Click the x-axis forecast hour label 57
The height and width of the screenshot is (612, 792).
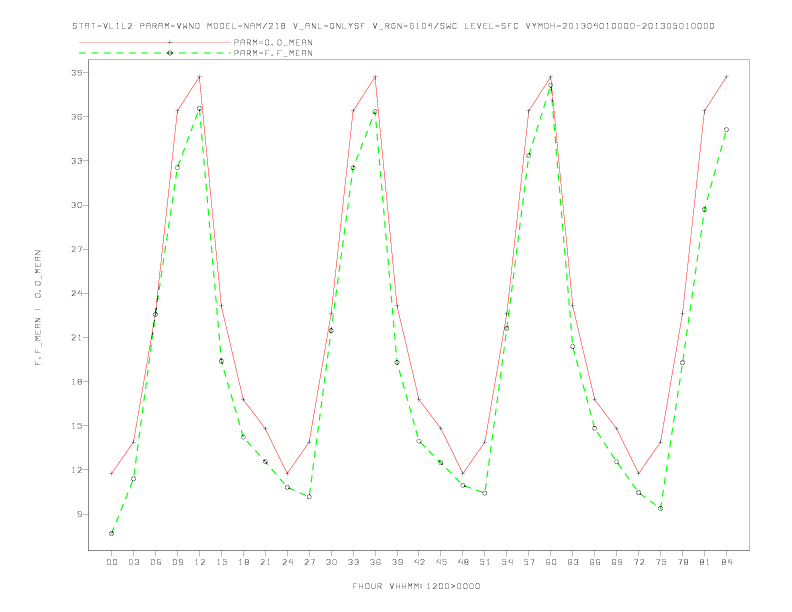tap(529, 562)
